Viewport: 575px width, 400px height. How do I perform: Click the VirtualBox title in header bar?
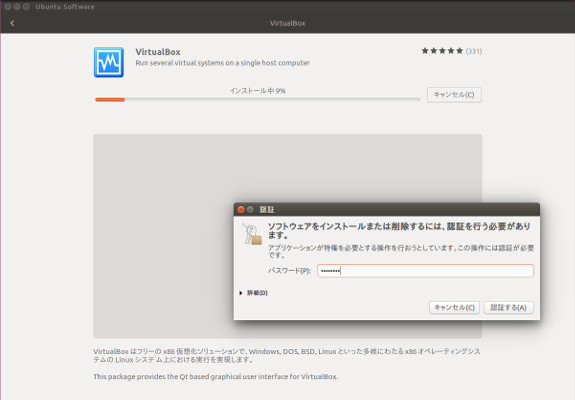pos(288,23)
